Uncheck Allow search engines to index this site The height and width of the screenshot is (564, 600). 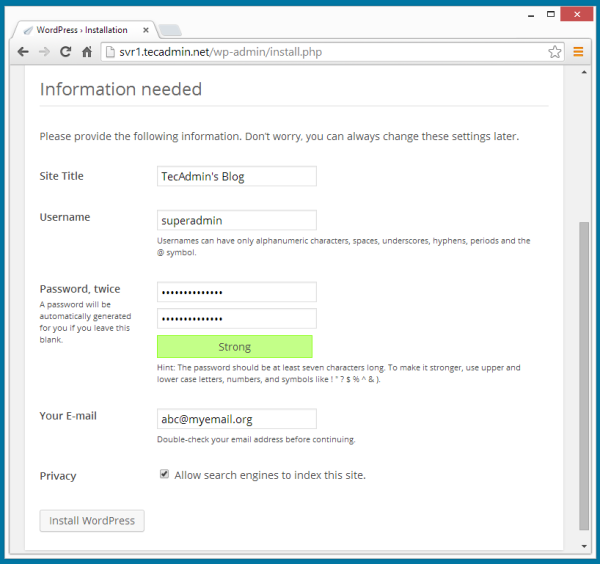tap(164, 475)
